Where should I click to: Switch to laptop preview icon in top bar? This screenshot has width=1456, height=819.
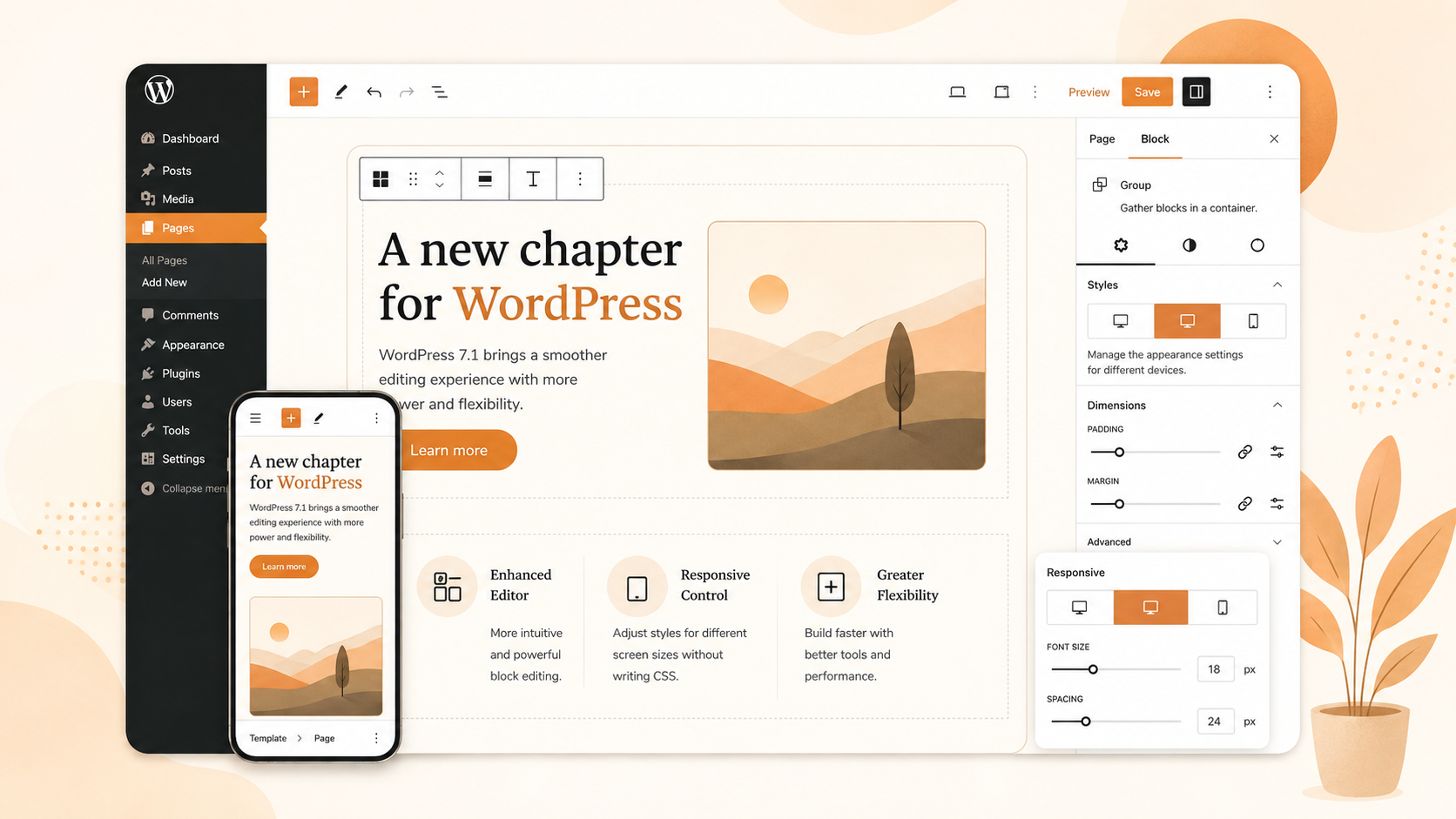(x=957, y=91)
